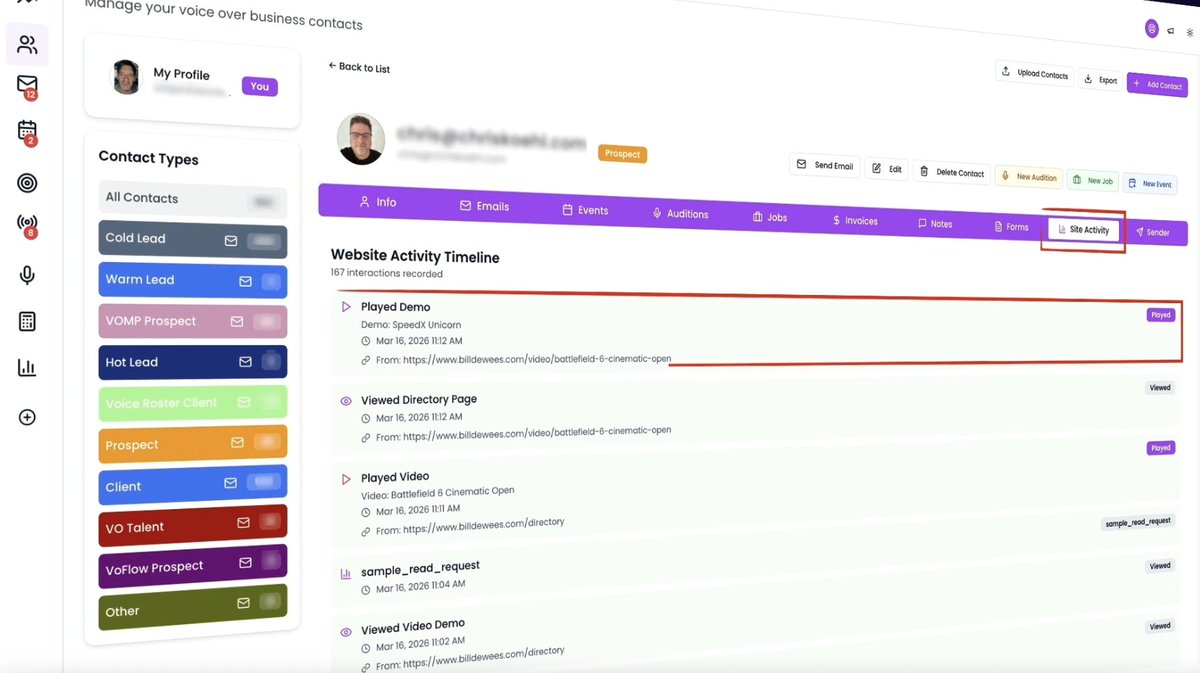Screen dimensions: 1200x673
Task: Switch to the Jobs tab
Action: point(770,217)
